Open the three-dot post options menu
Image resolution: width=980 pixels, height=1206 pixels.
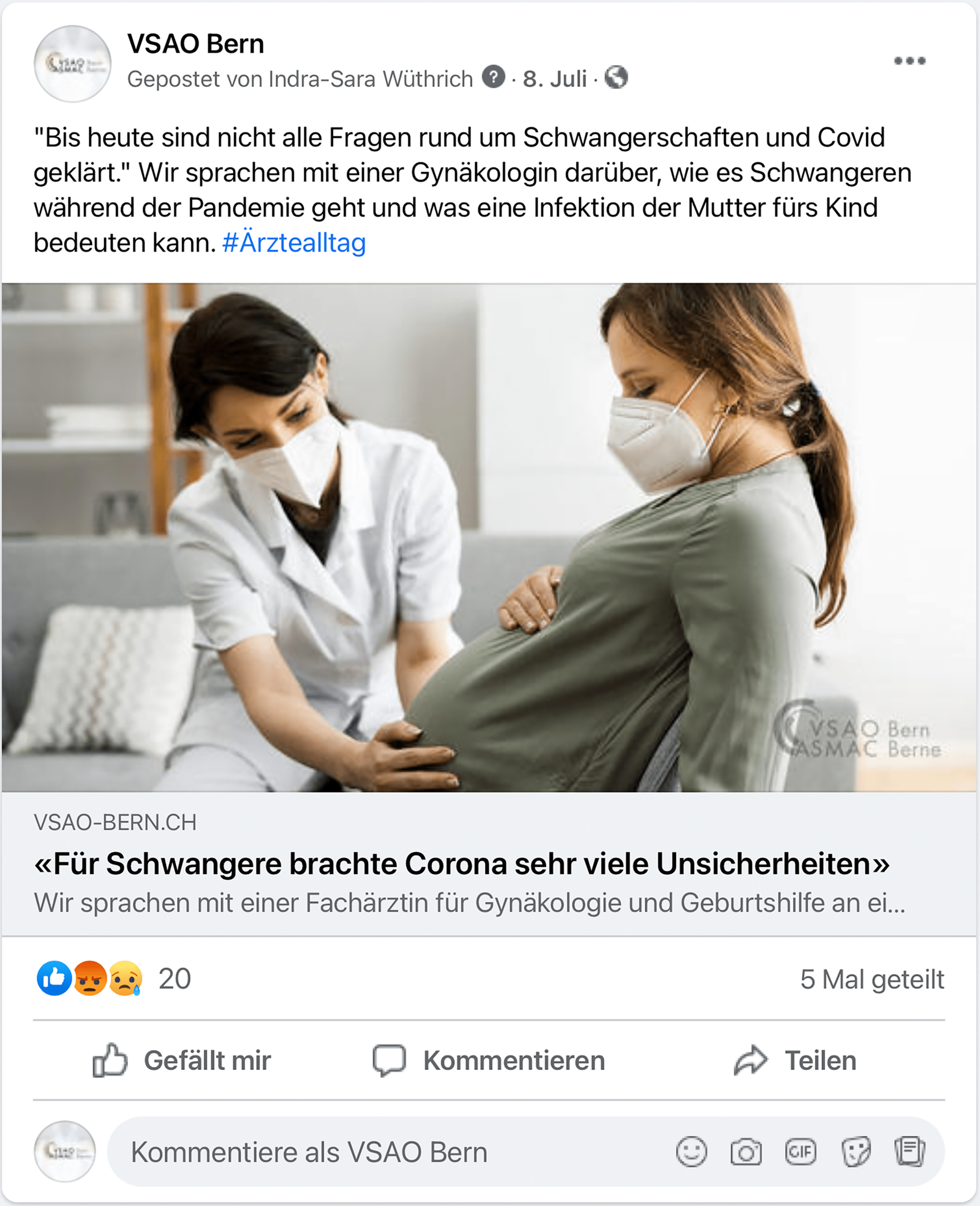tap(910, 61)
